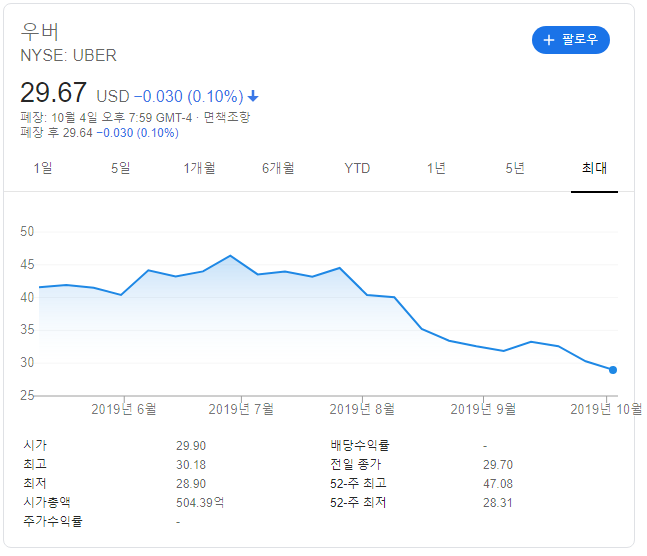Click the 50 y-axis label
647x556 pixels.
point(27,231)
